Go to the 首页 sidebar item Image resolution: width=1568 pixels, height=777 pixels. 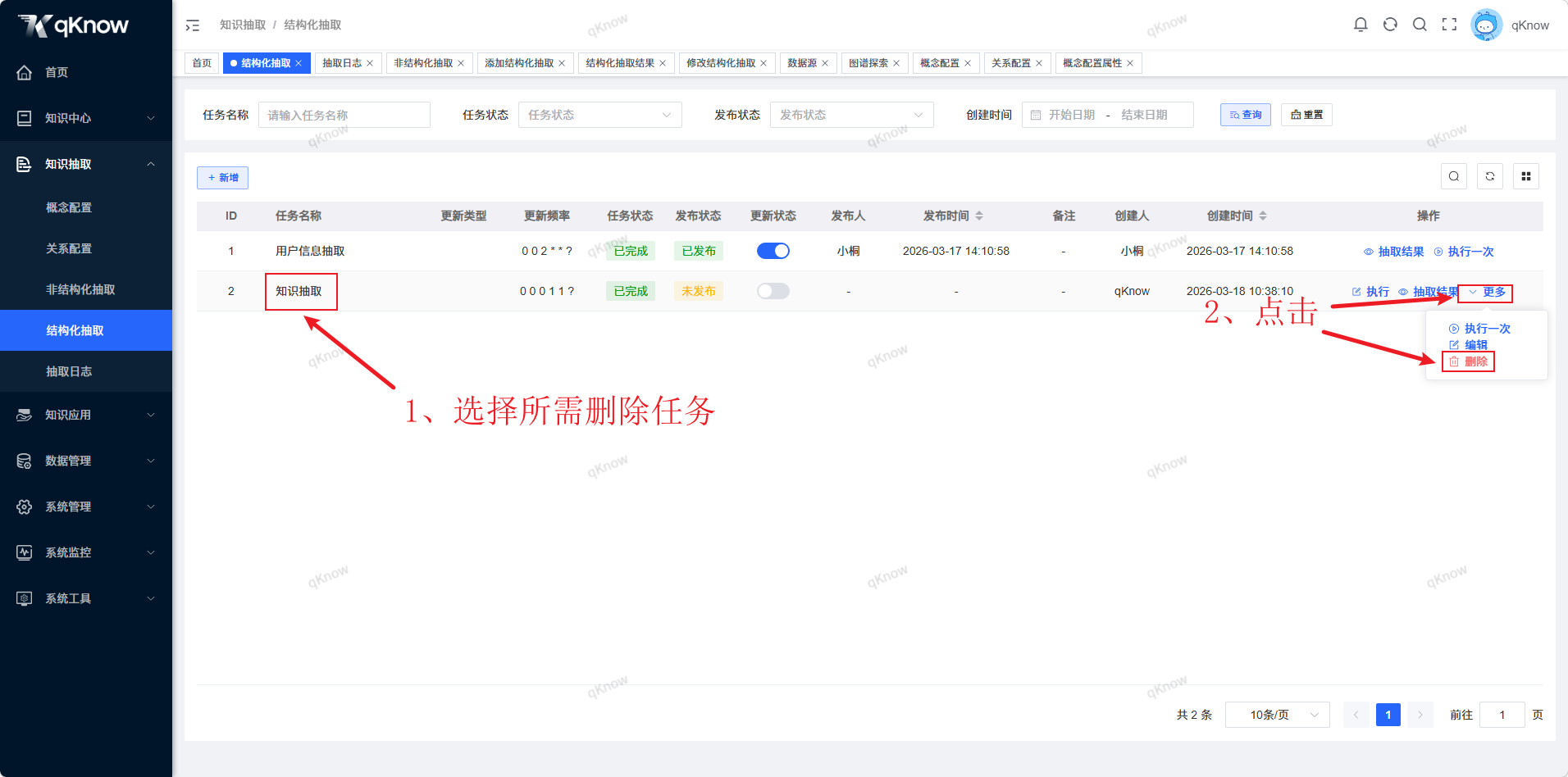86,72
